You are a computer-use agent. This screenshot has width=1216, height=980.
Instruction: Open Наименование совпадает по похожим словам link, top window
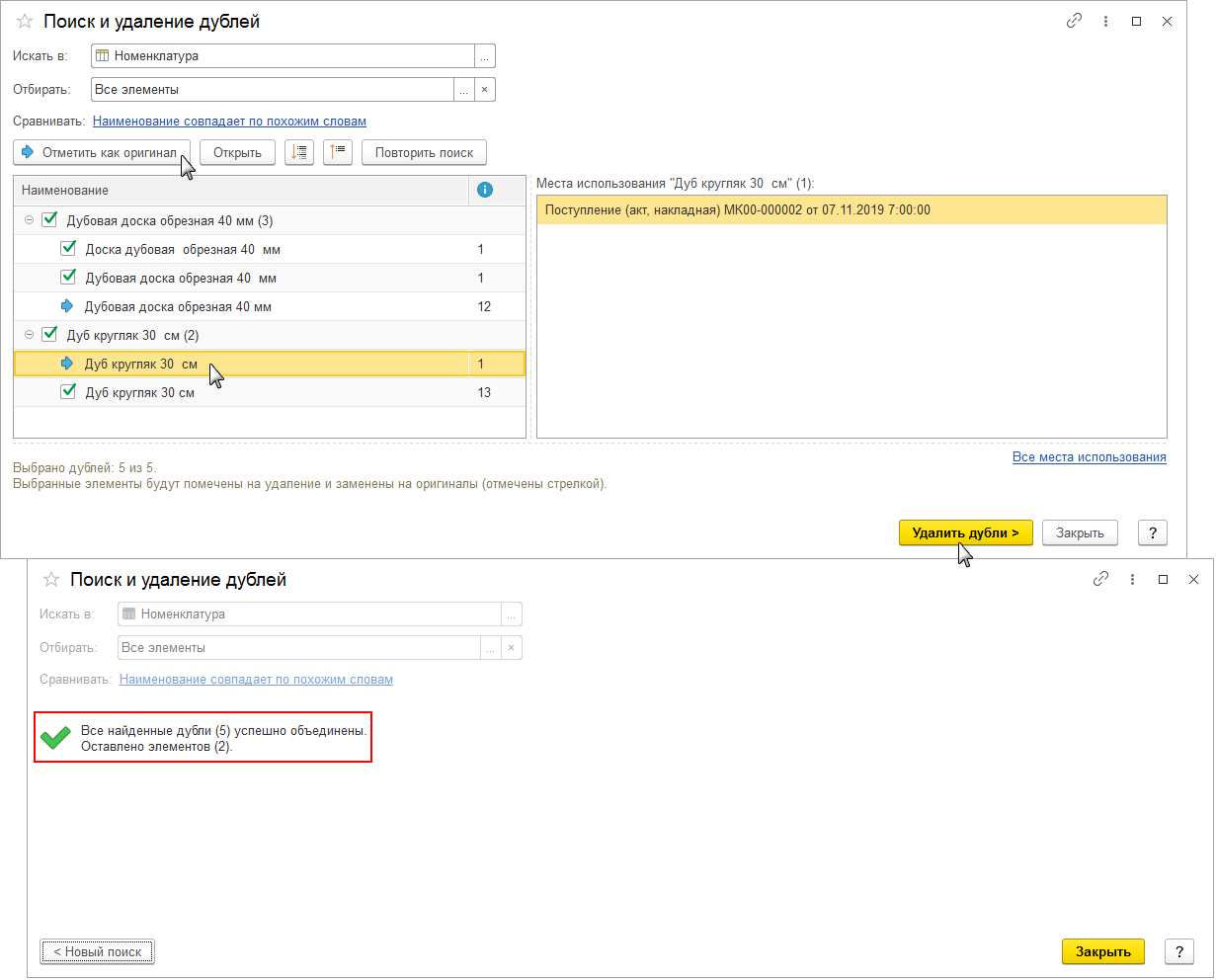tap(229, 122)
